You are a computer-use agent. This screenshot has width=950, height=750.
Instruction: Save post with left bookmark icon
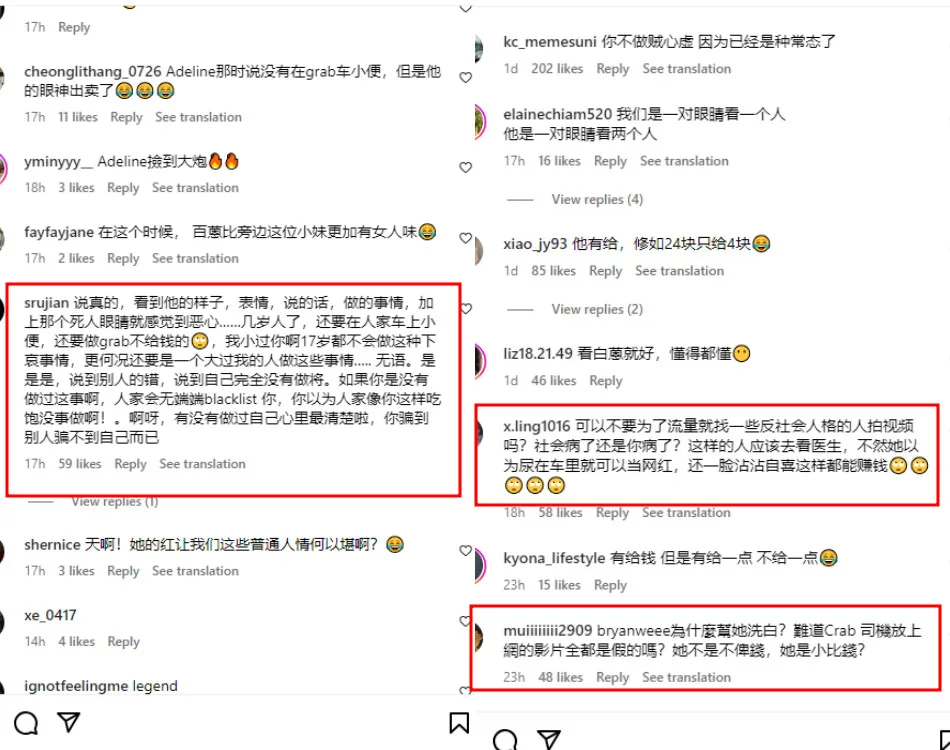(459, 723)
